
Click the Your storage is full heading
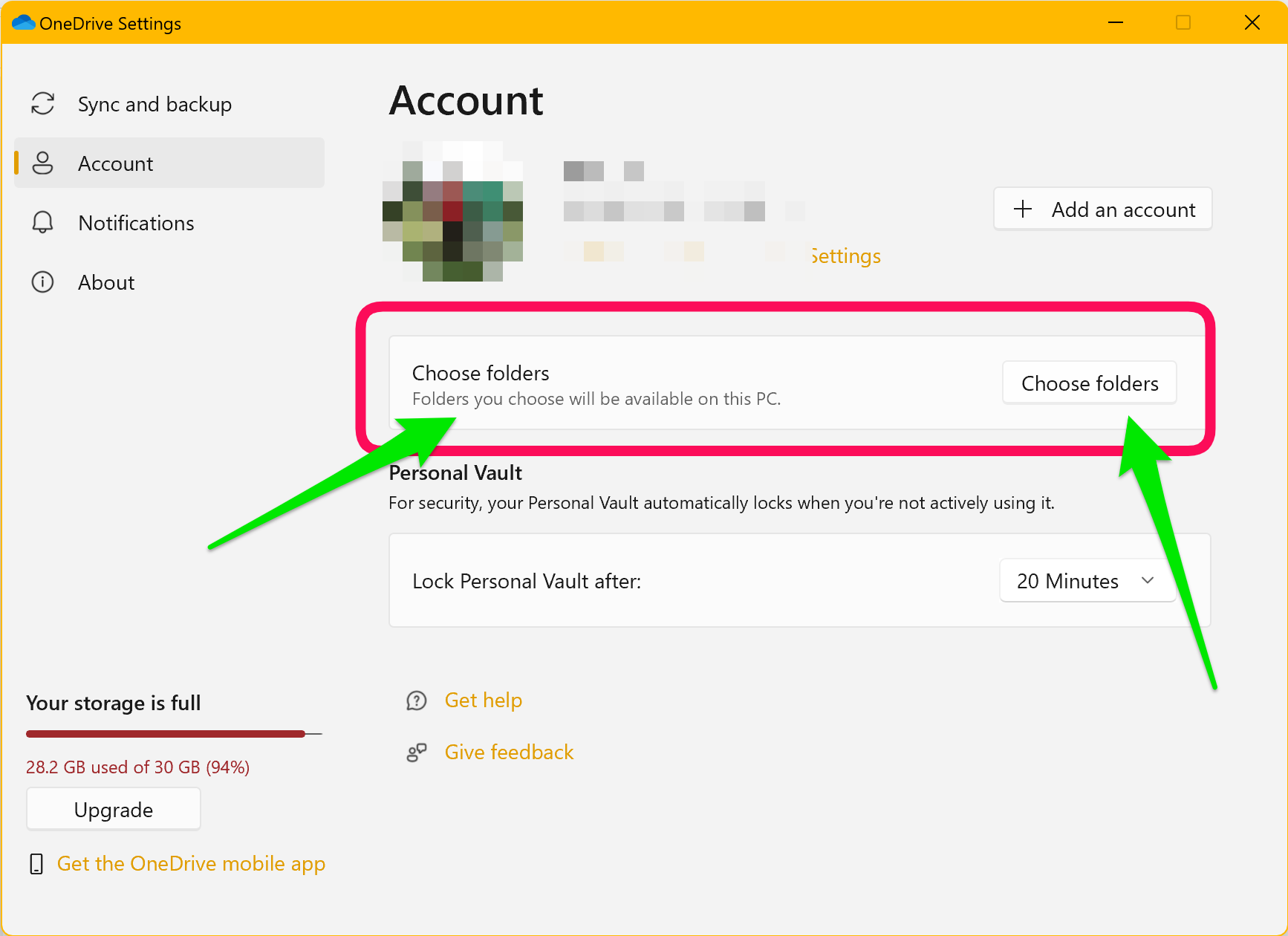point(114,703)
